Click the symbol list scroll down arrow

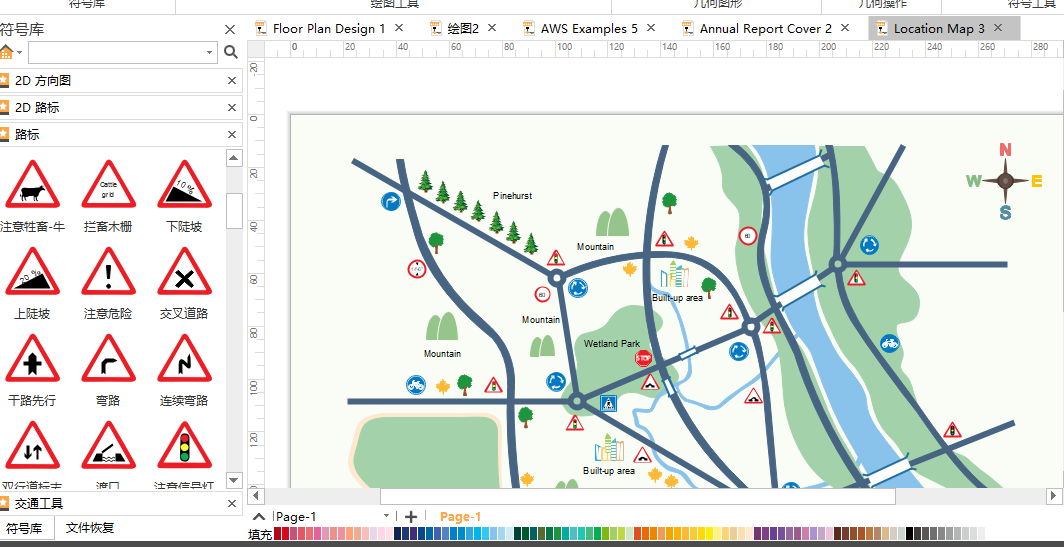coord(234,480)
